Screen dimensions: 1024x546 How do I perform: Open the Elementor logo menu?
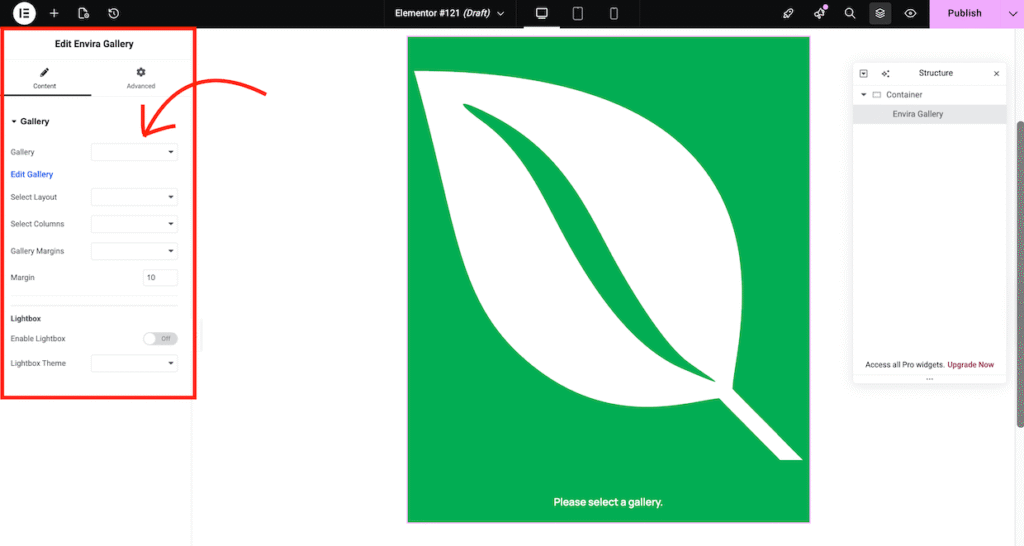[24, 13]
